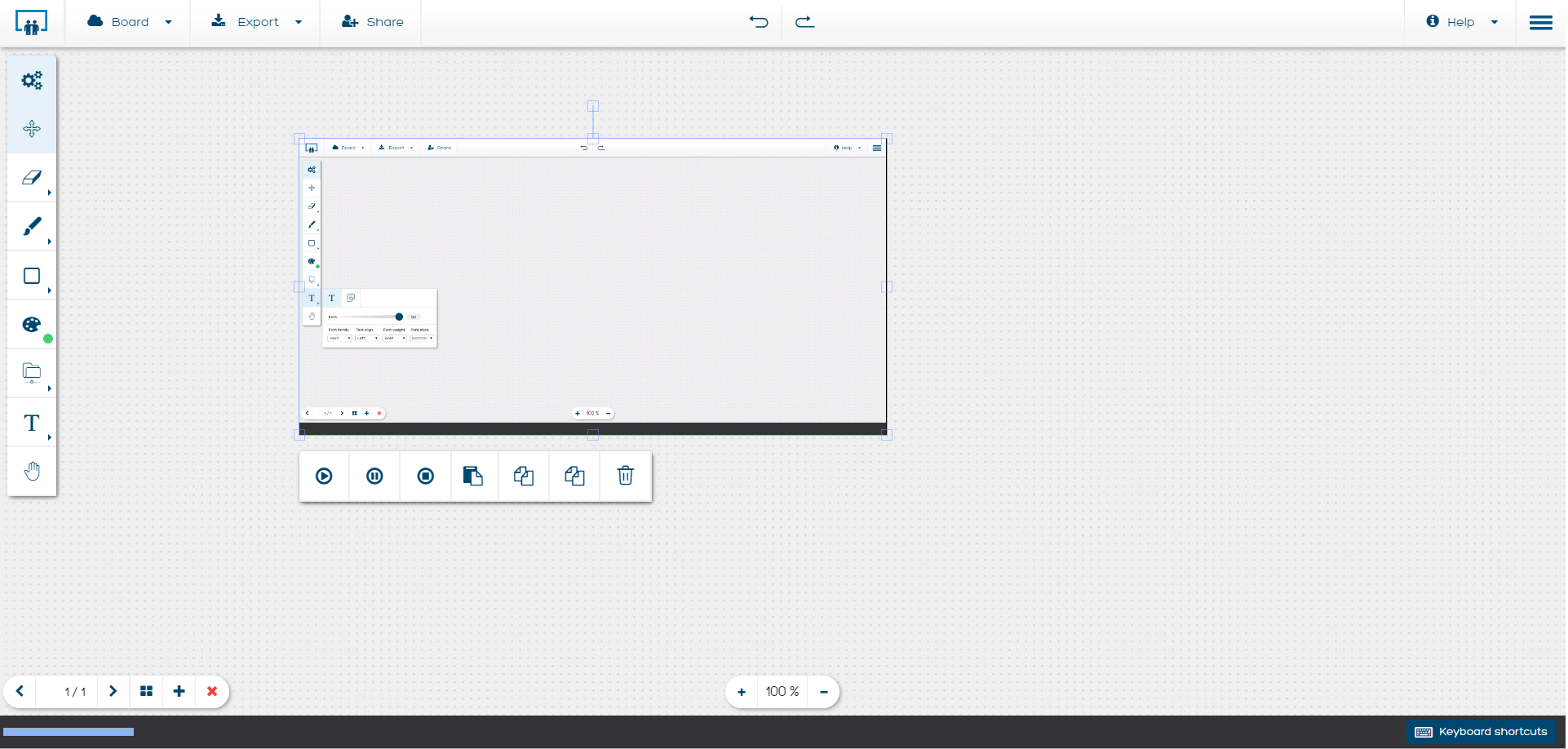Redo the last action
The height and width of the screenshot is (749, 1568).
click(x=804, y=22)
